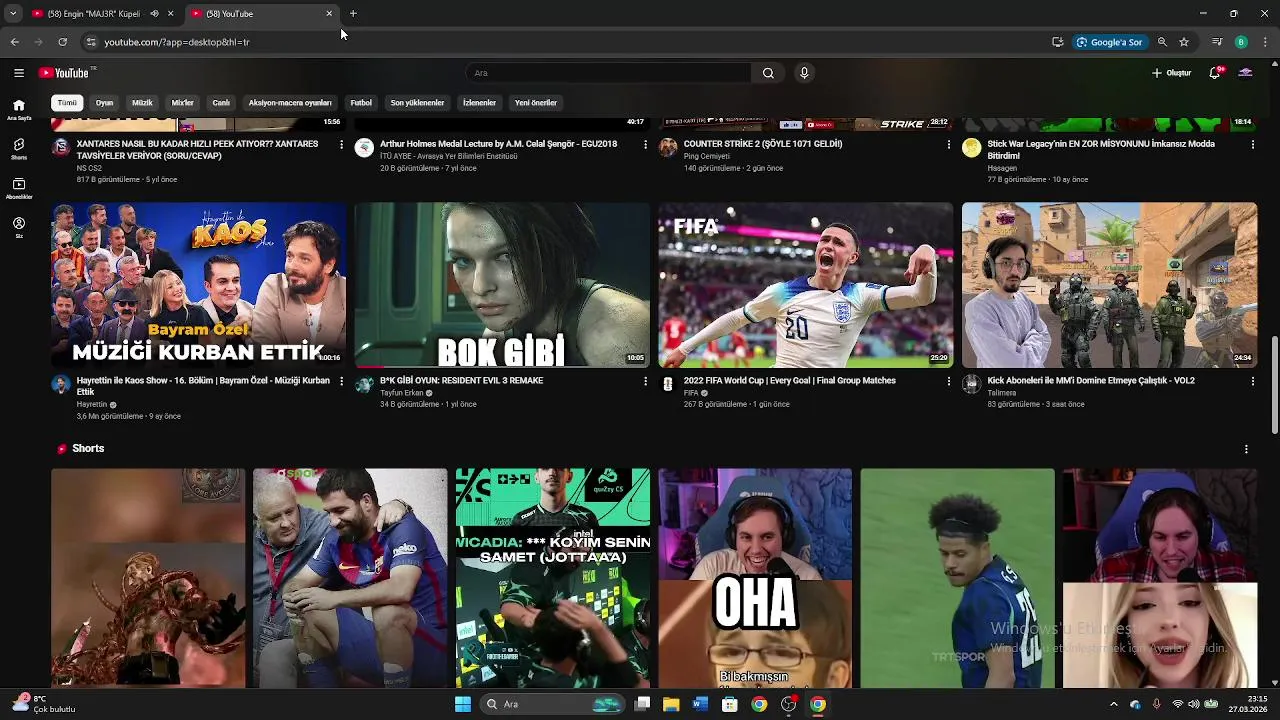The height and width of the screenshot is (720, 1280).
Task: Open Microsoft Store from the taskbar
Action: pyautogui.click(x=730, y=704)
